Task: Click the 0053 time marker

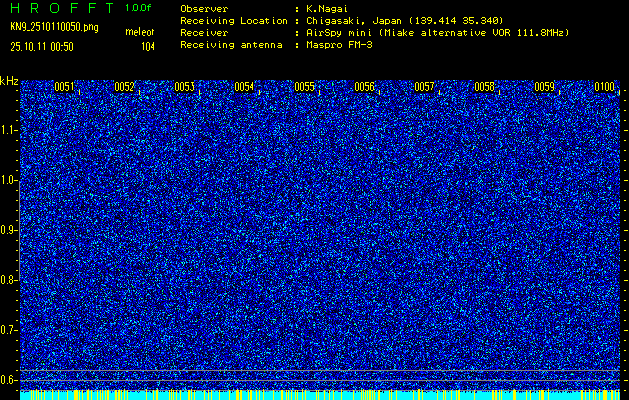Action: click(x=184, y=87)
